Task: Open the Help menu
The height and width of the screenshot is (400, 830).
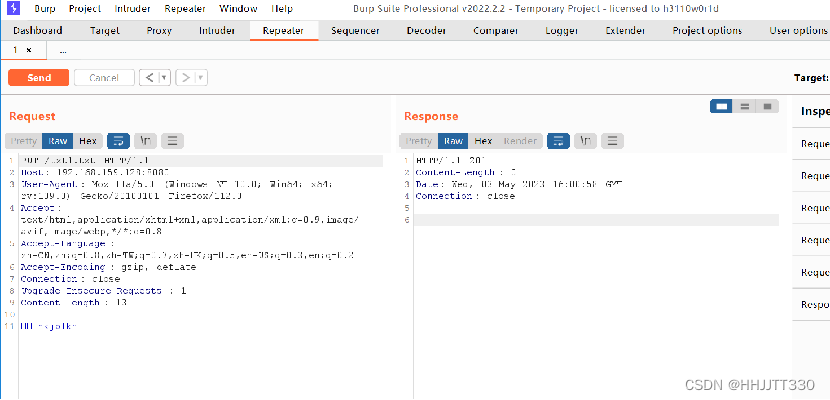Action: coord(282,8)
